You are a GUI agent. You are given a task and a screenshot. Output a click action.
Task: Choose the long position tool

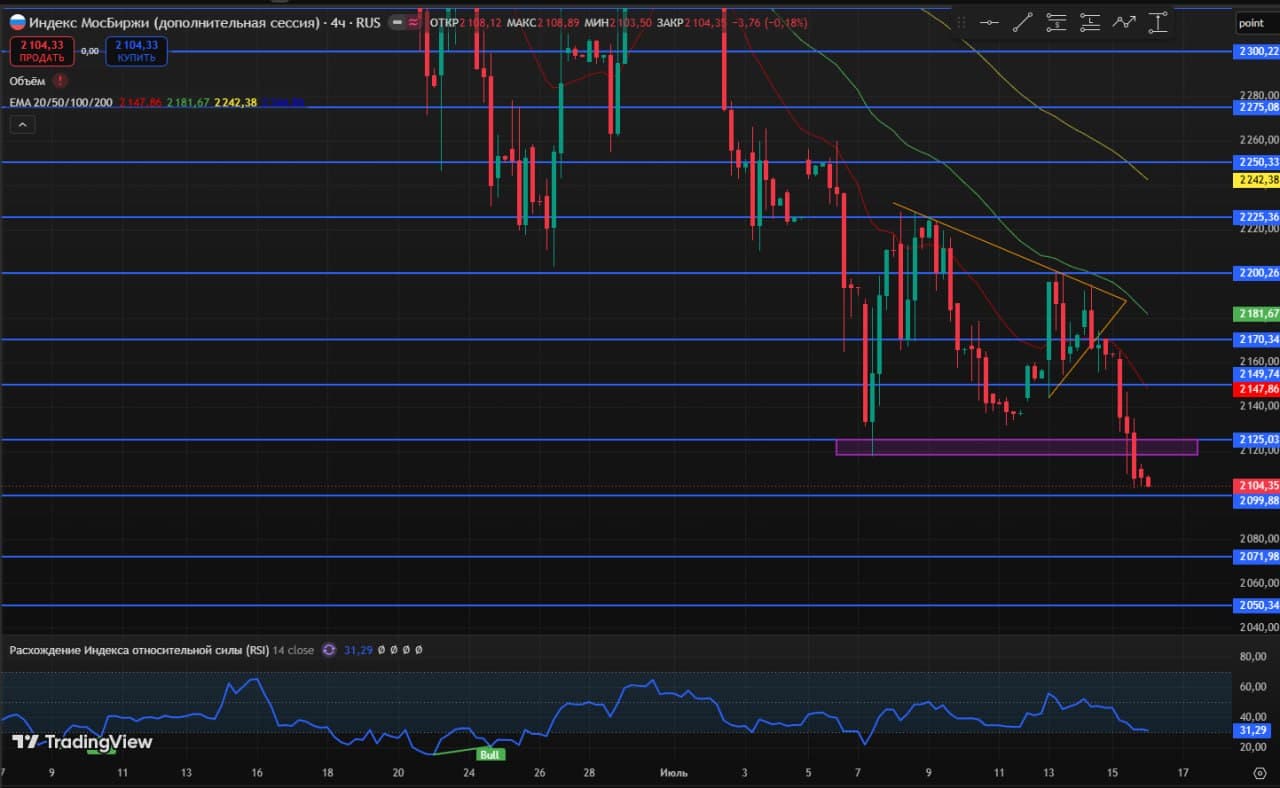pos(1090,22)
